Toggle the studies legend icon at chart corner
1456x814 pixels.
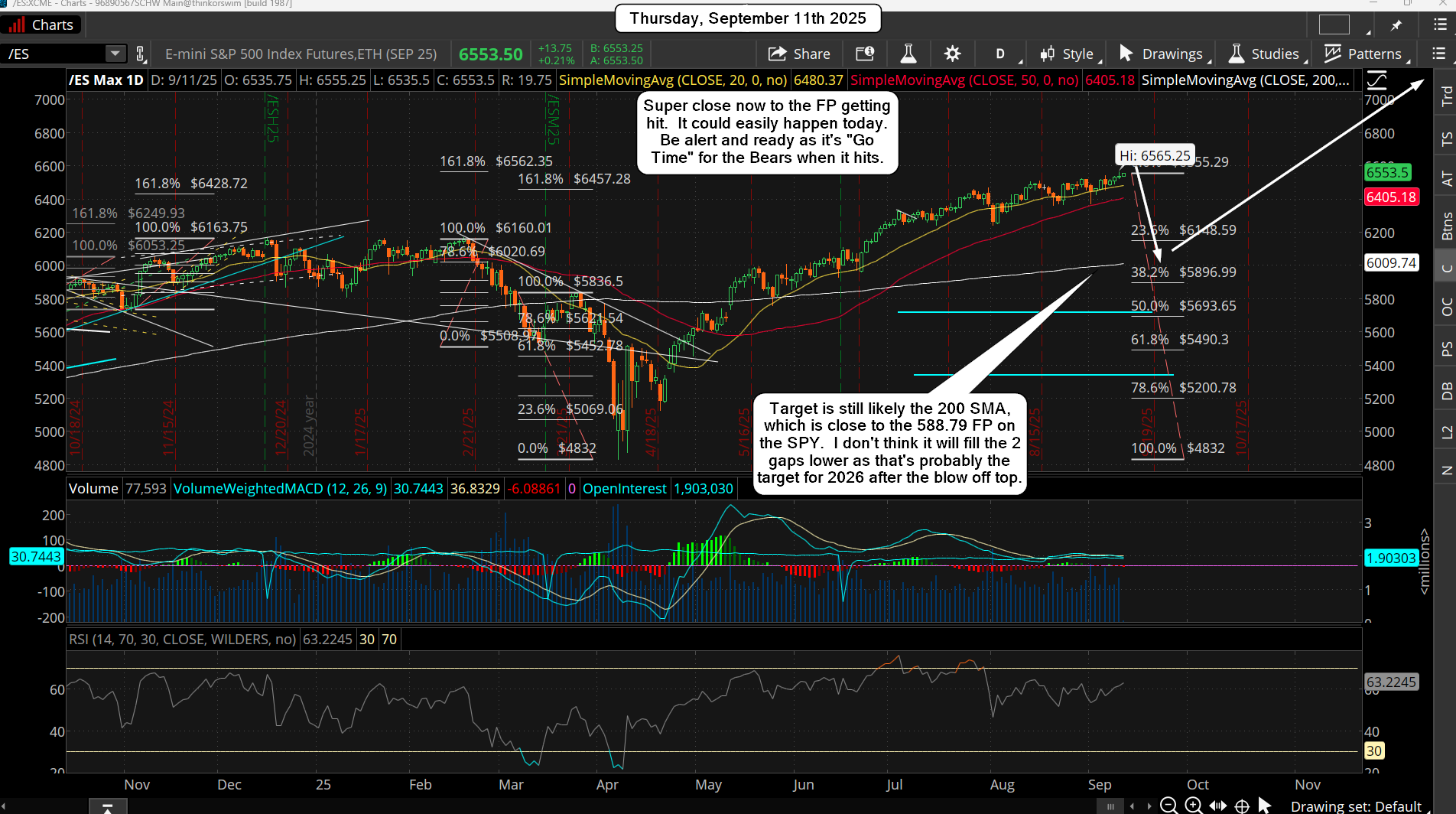point(1376,80)
